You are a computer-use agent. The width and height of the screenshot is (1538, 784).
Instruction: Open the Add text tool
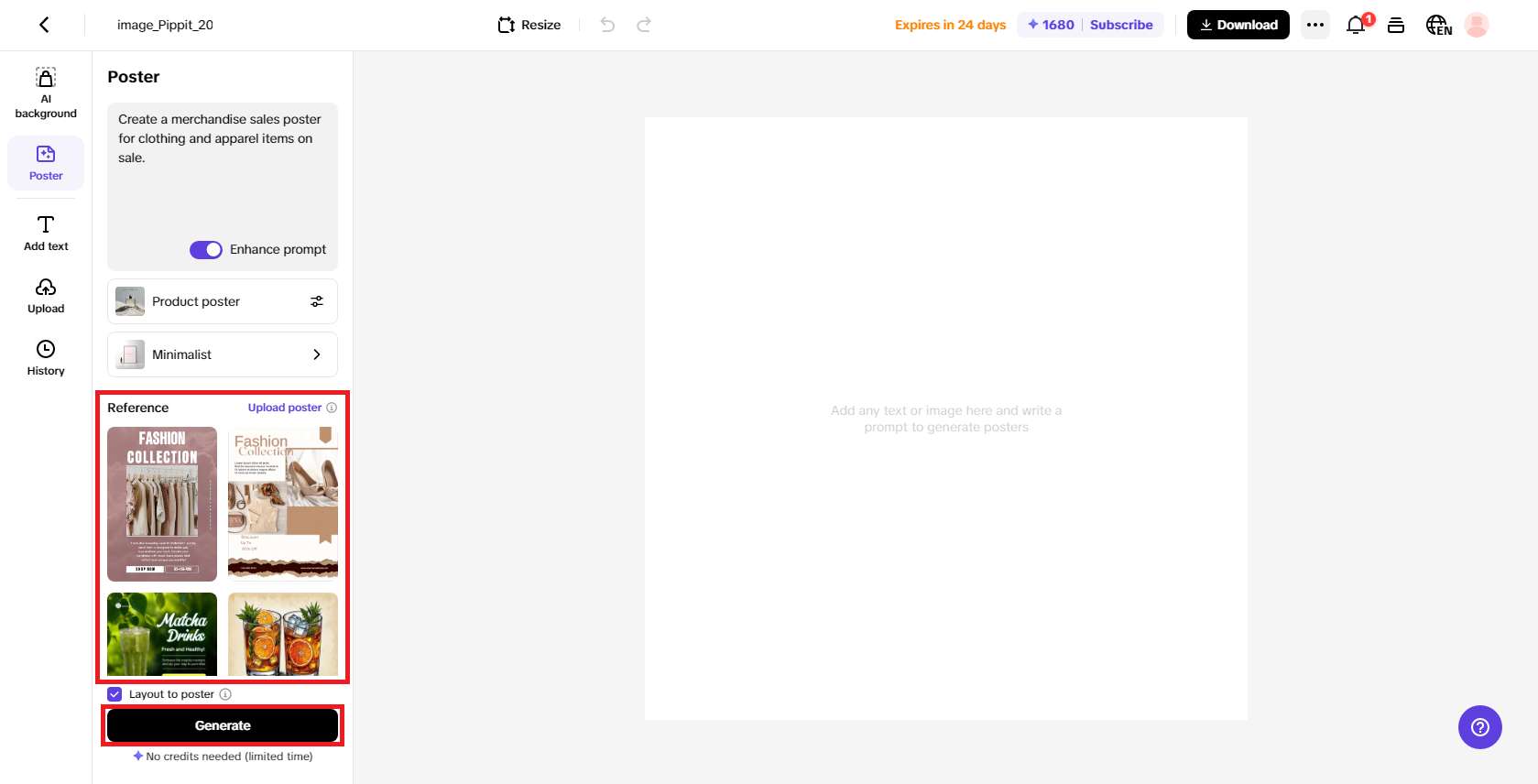pyautogui.click(x=46, y=233)
